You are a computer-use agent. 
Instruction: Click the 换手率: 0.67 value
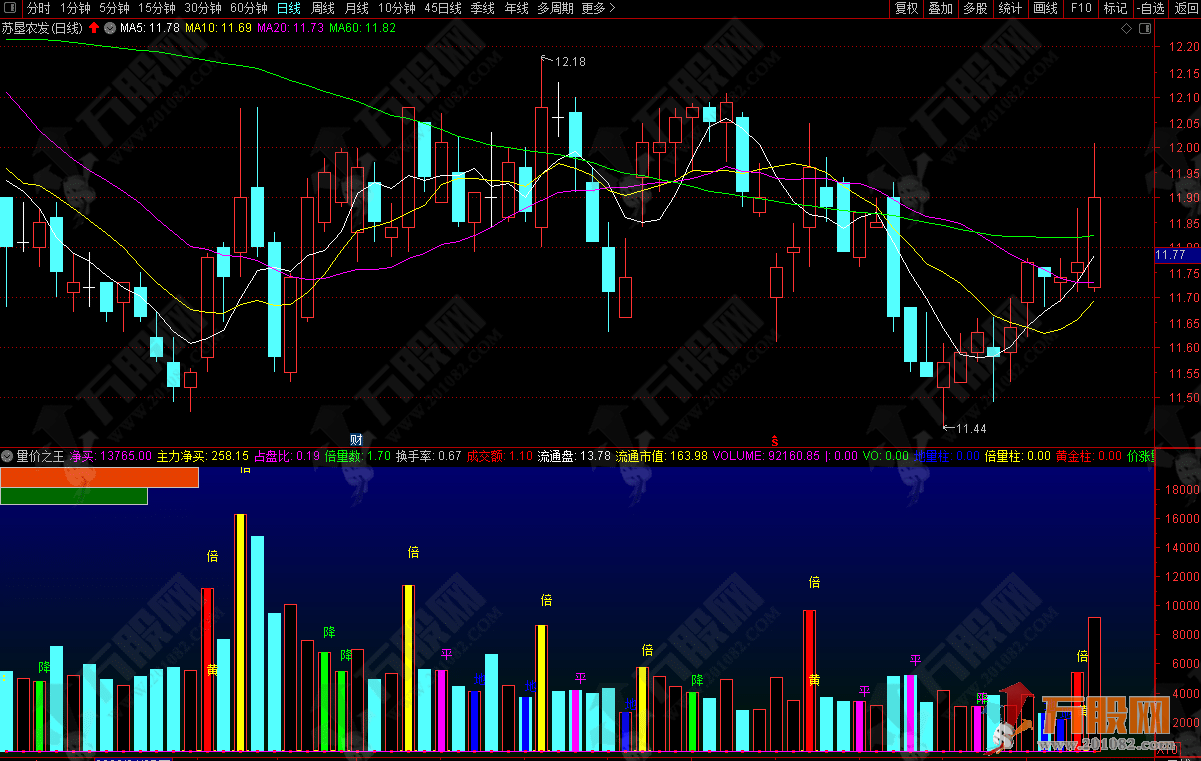(428, 456)
